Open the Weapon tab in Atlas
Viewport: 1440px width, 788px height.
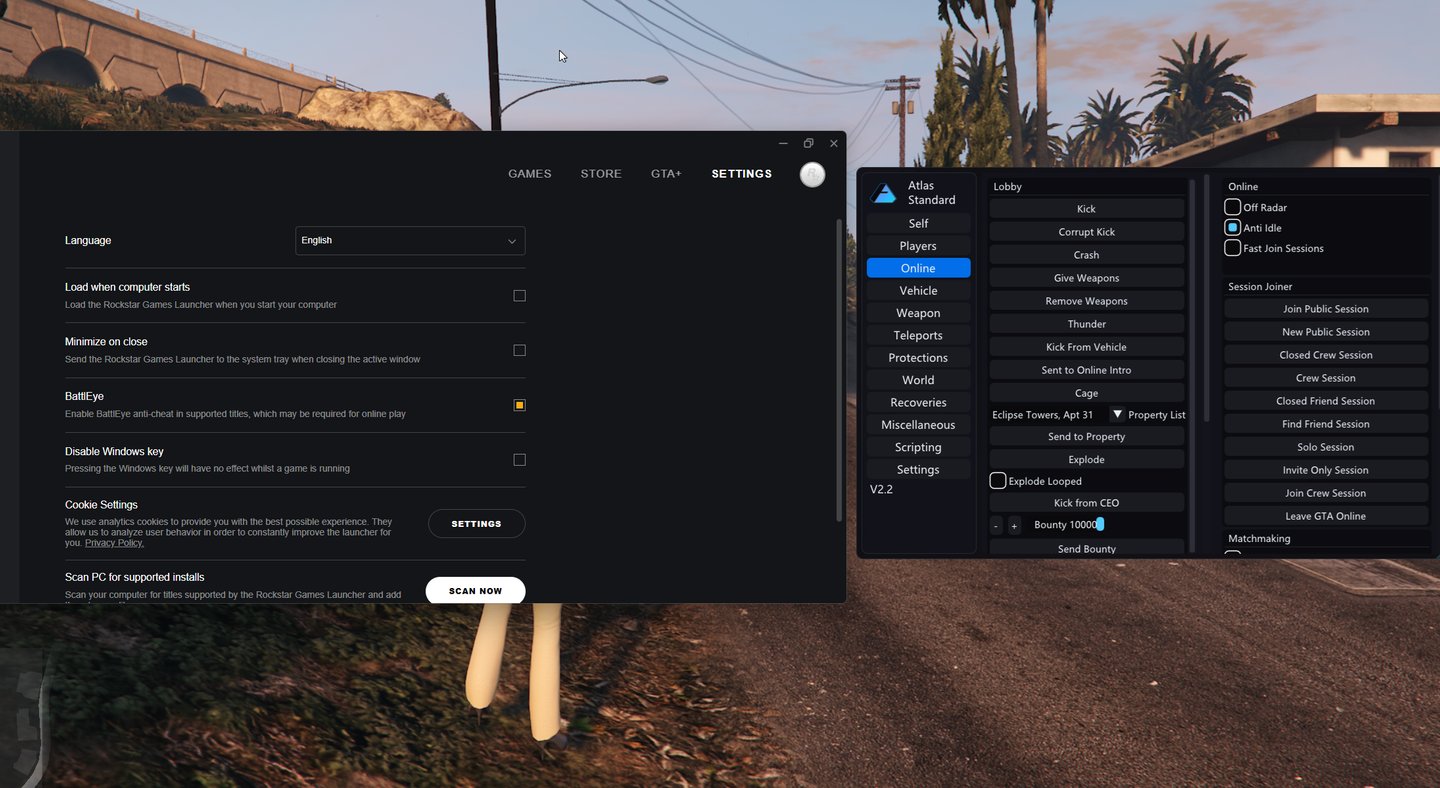pos(918,313)
